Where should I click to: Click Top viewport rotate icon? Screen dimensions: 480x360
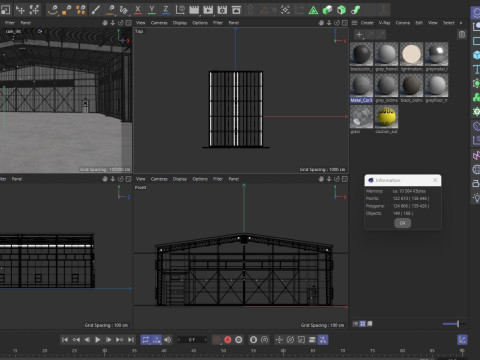337,23
